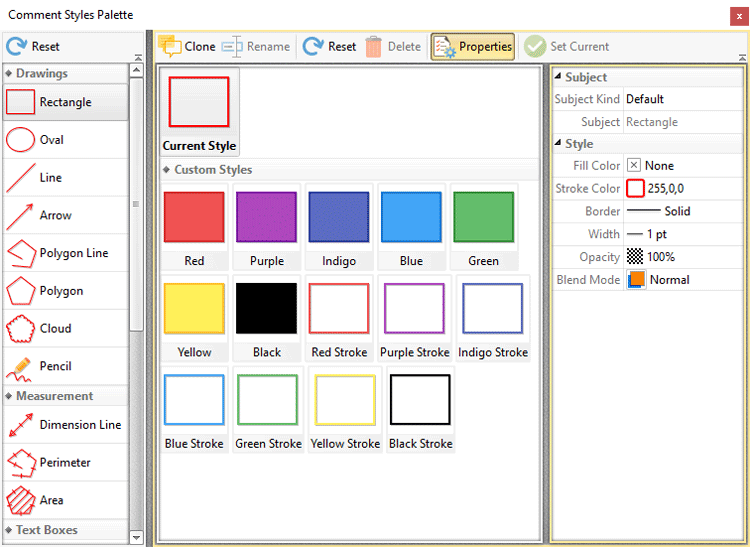
Task: Select the Arrow drawing tool
Action: 54,215
